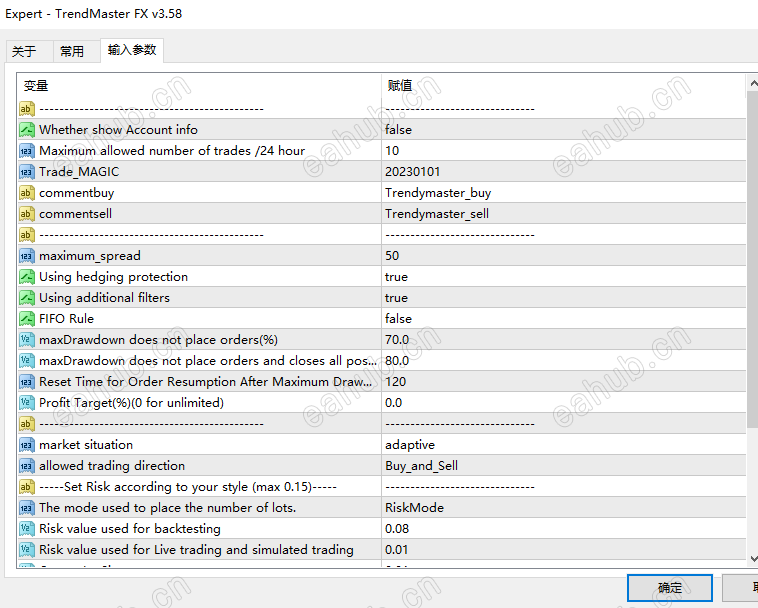Click the bool icon for Using hedging protection
Screen dimensions: 758x608
tap(27, 277)
